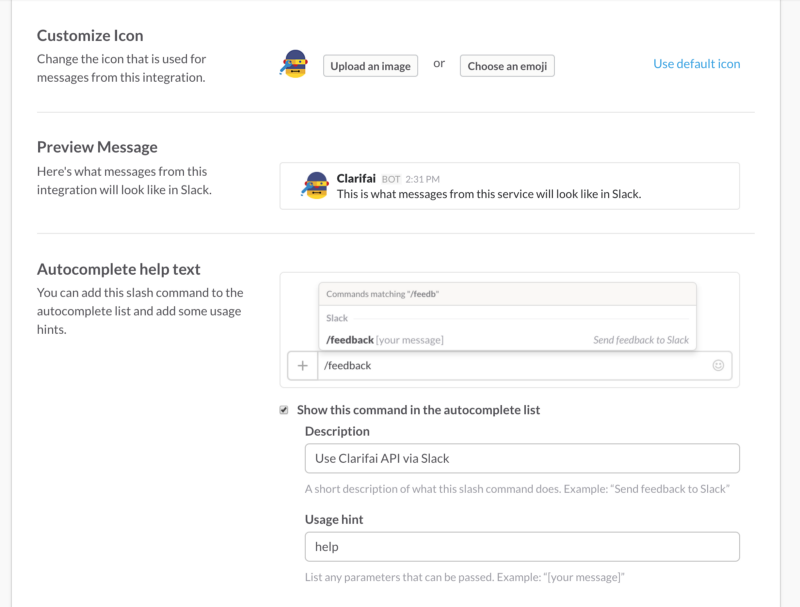This screenshot has width=800, height=607.
Task: Click the helper text 'A short description of what this slash command'
Action: pyautogui.click(x=517, y=489)
